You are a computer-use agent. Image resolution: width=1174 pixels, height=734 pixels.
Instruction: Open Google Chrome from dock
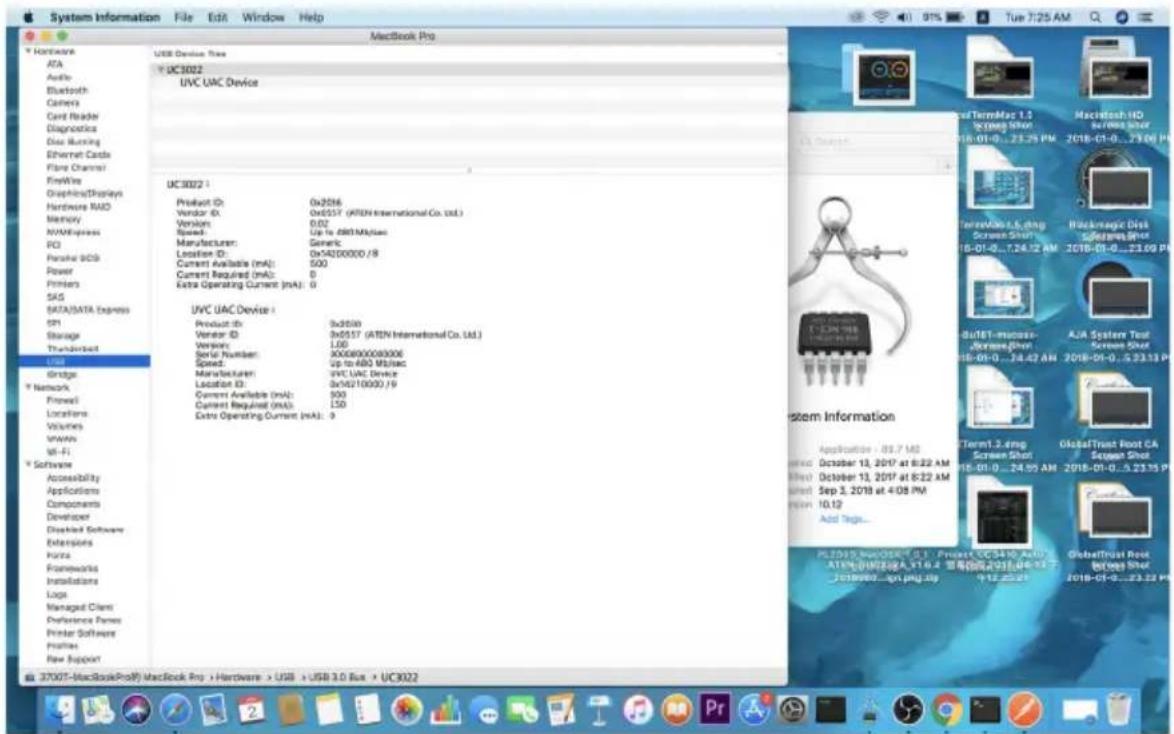pyautogui.click(x=947, y=709)
